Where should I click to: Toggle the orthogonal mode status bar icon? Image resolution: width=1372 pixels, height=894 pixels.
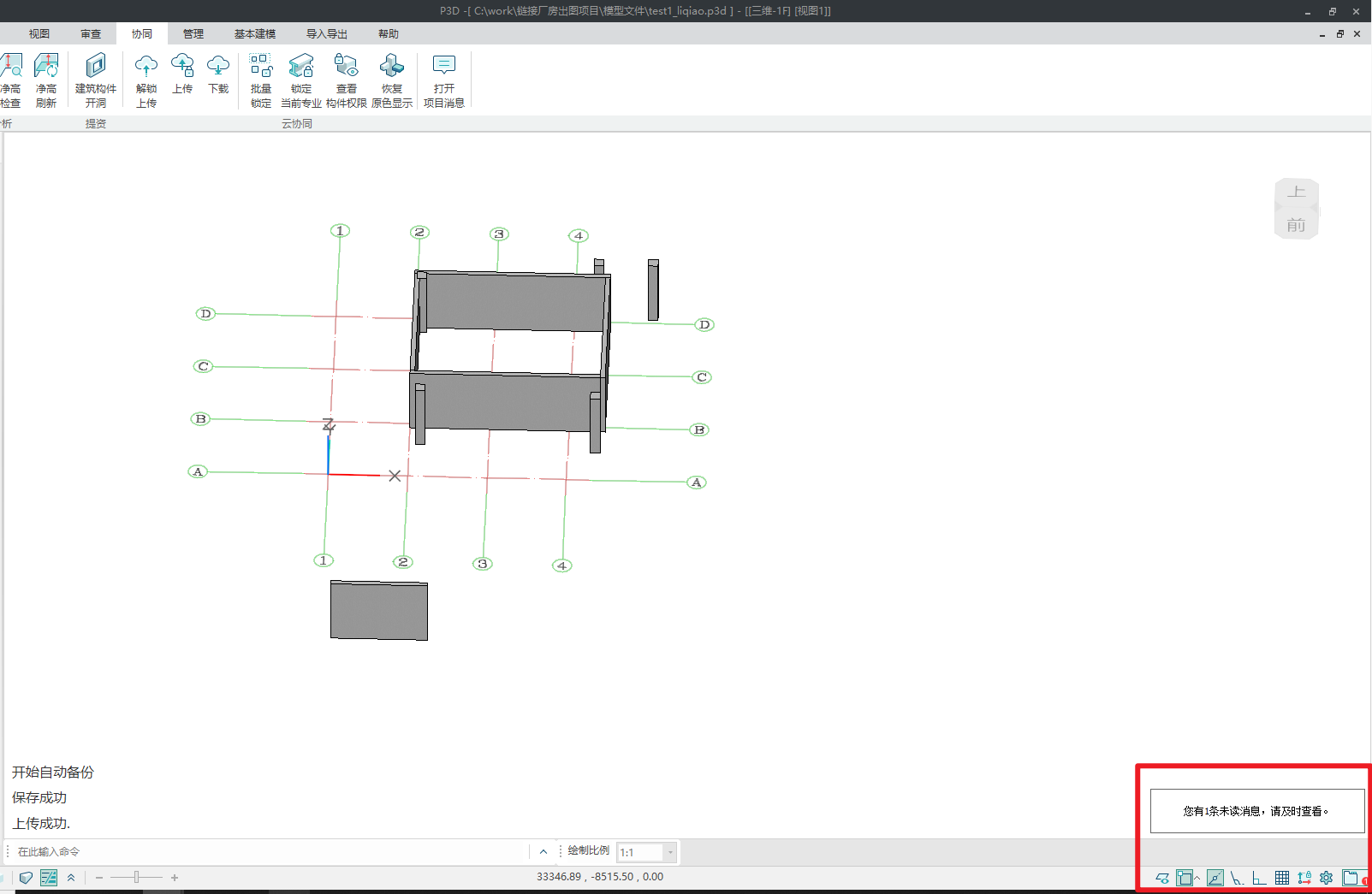pos(1259,878)
